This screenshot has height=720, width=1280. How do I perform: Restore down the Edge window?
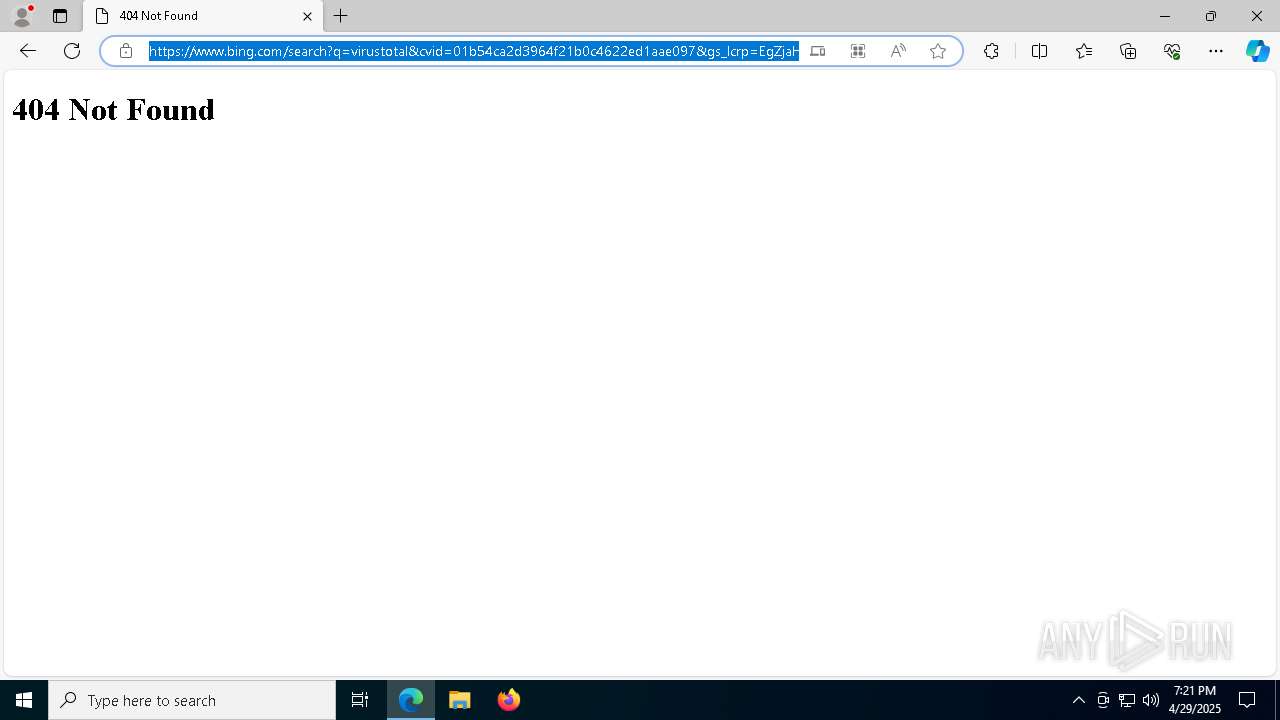1211,16
